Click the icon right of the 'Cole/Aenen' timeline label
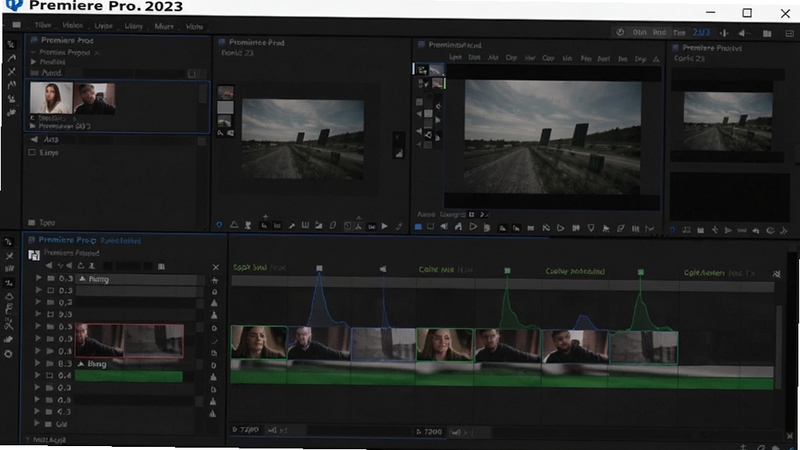800x450 pixels. [x=777, y=274]
